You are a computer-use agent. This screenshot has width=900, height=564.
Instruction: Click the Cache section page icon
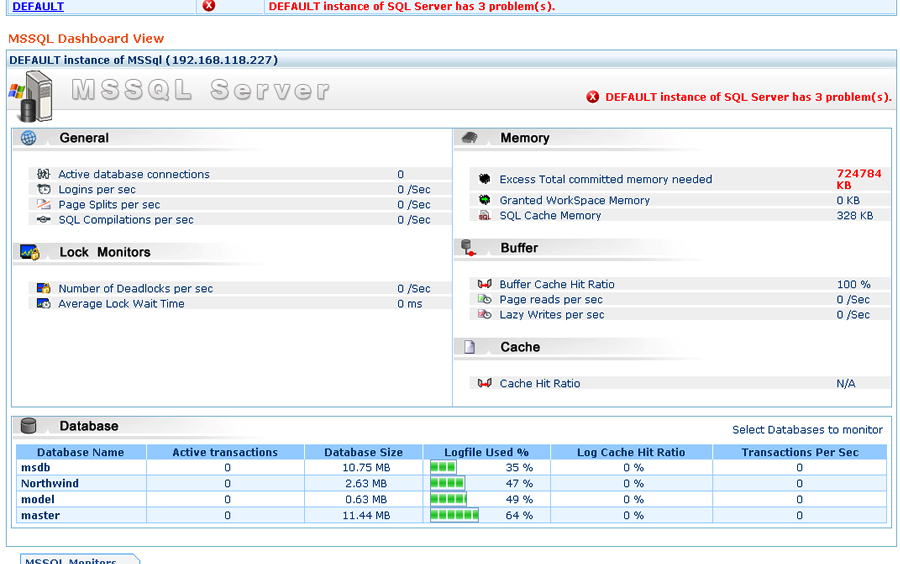(x=470, y=347)
